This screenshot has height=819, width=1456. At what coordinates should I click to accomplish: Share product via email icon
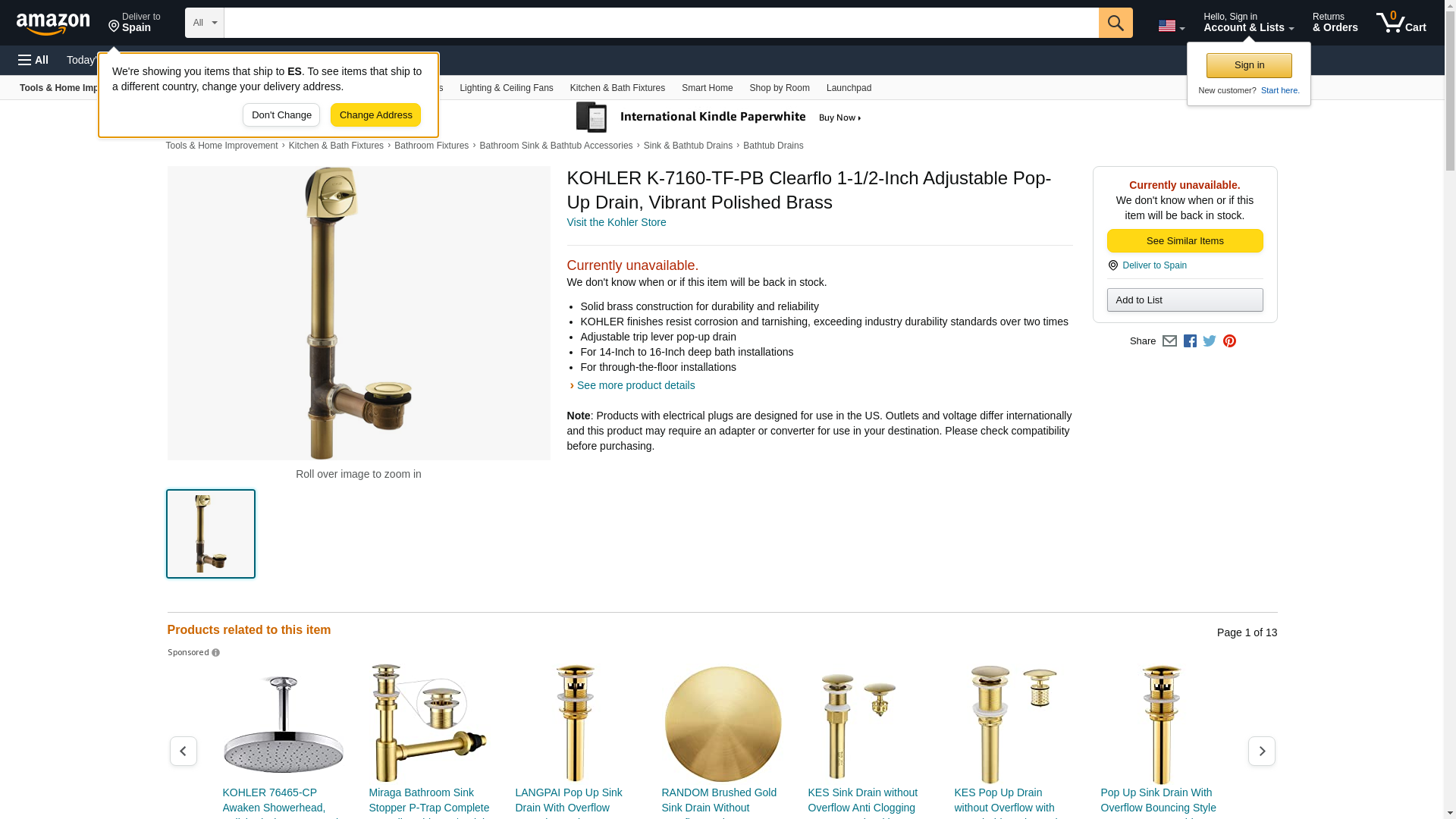tap(1169, 341)
